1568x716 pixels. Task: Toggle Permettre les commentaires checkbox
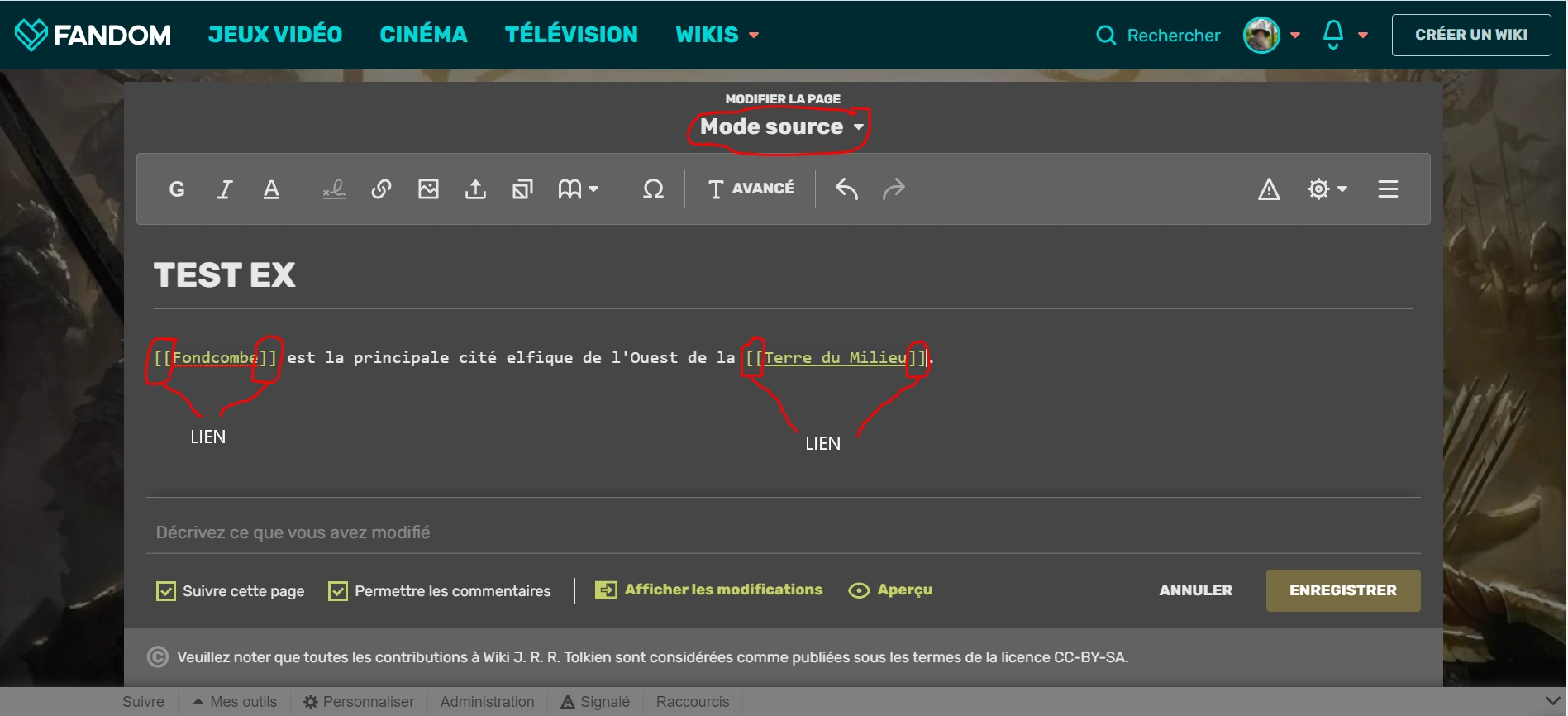pos(338,591)
